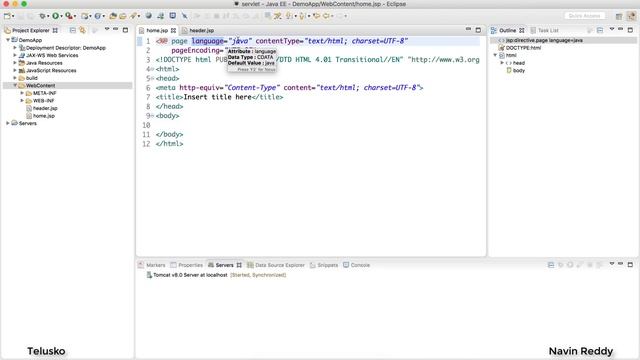Close the home.jsp tab
Screen dimensions: 640x360
(173, 31)
